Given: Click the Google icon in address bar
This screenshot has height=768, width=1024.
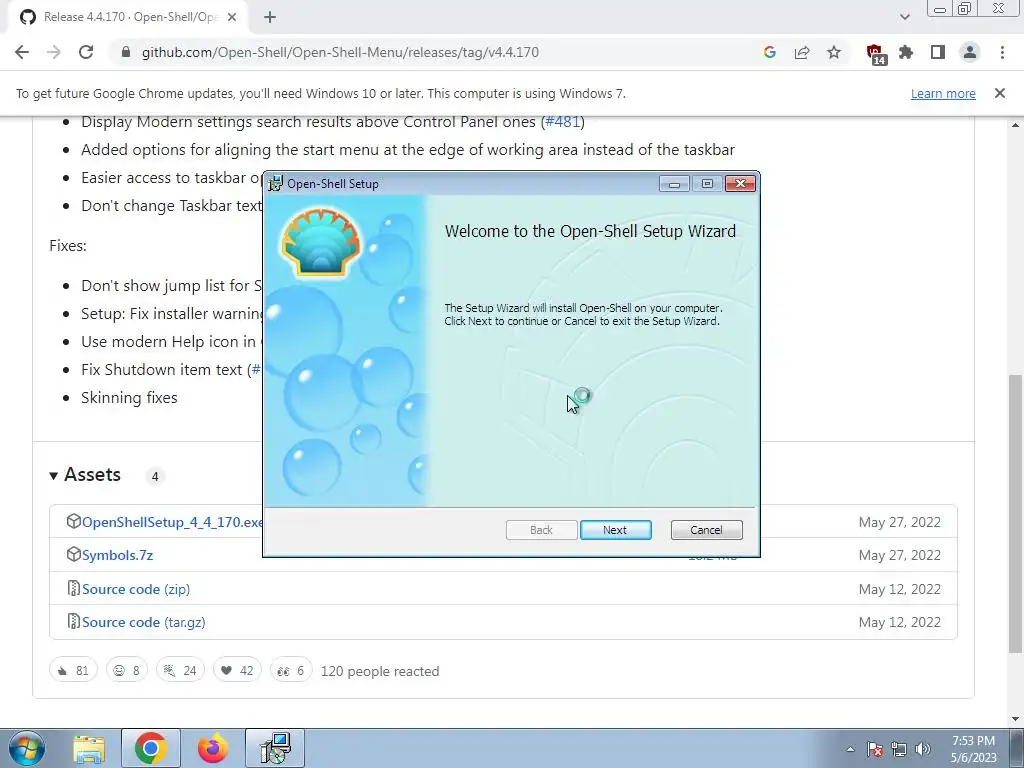Looking at the screenshot, I should pos(770,52).
